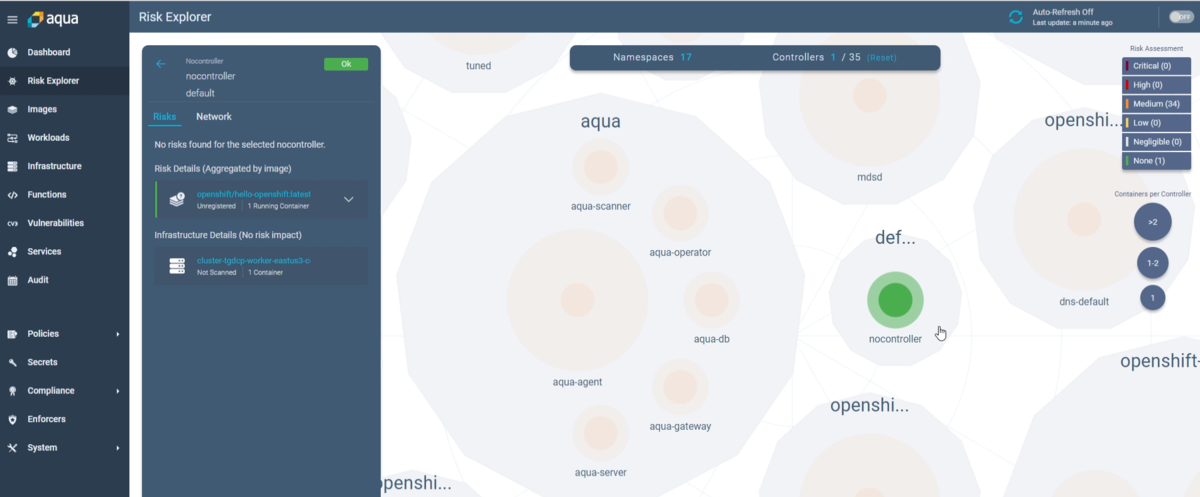
Task: Select the aqua-scanner node circle
Action: (x=601, y=165)
